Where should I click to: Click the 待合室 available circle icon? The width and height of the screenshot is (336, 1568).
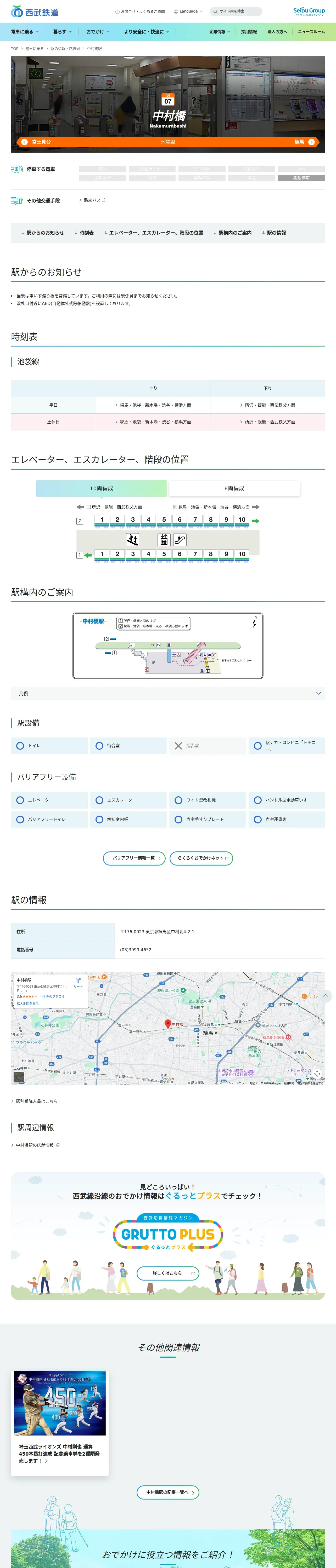(x=99, y=746)
